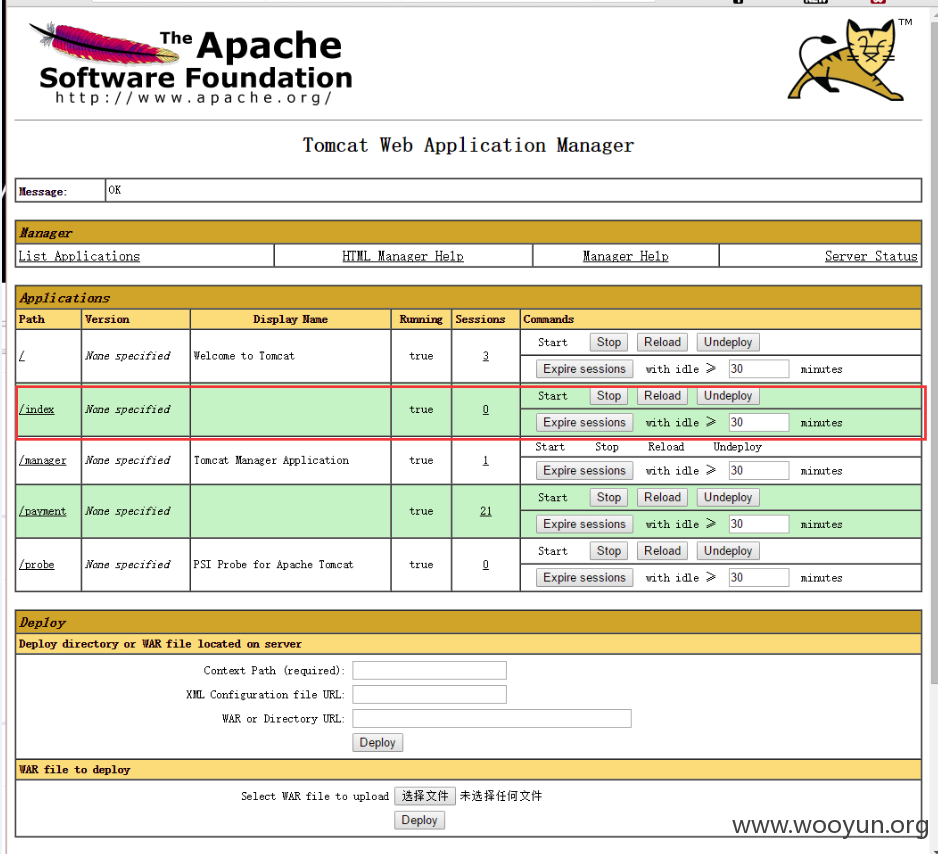The height and width of the screenshot is (854, 938).
Task: Click the Sessions column header
Action: [480, 319]
